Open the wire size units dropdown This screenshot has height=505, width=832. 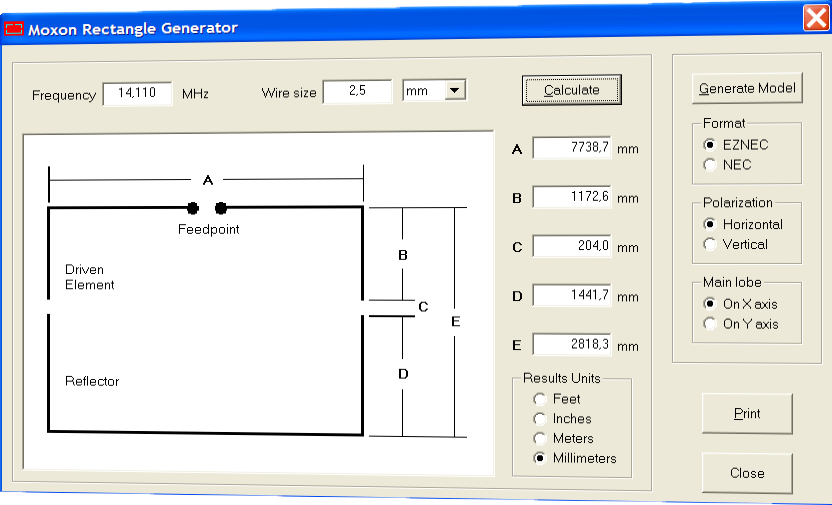coord(454,90)
